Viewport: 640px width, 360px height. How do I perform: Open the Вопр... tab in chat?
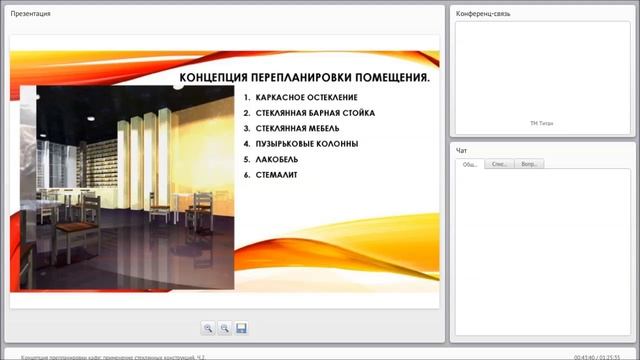pyautogui.click(x=529, y=164)
